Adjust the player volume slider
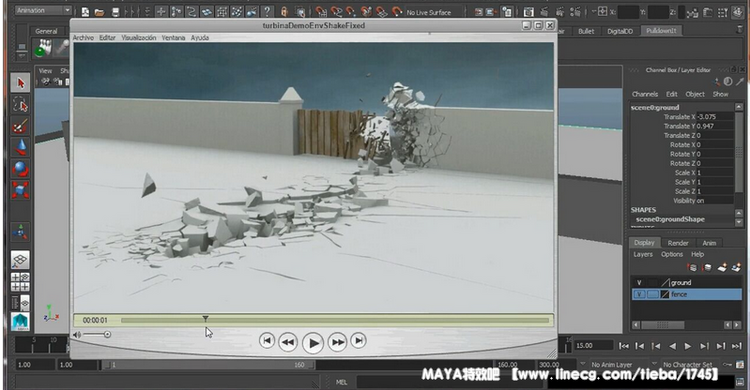The height and width of the screenshot is (390, 750). pyautogui.click(x=97, y=334)
